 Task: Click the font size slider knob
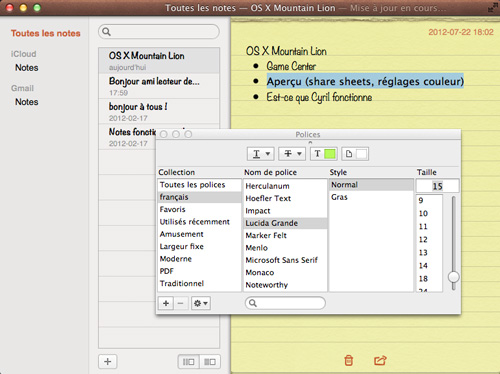pos(454,277)
